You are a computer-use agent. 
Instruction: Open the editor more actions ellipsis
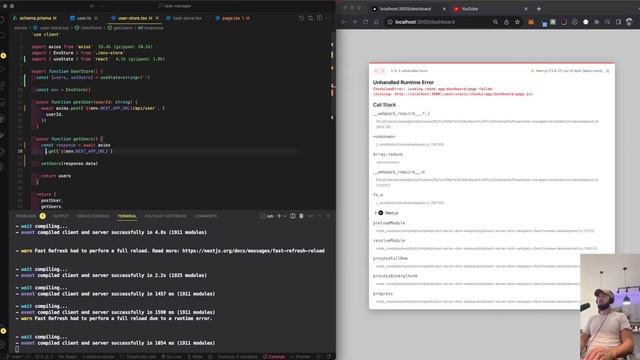(x=328, y=18)
